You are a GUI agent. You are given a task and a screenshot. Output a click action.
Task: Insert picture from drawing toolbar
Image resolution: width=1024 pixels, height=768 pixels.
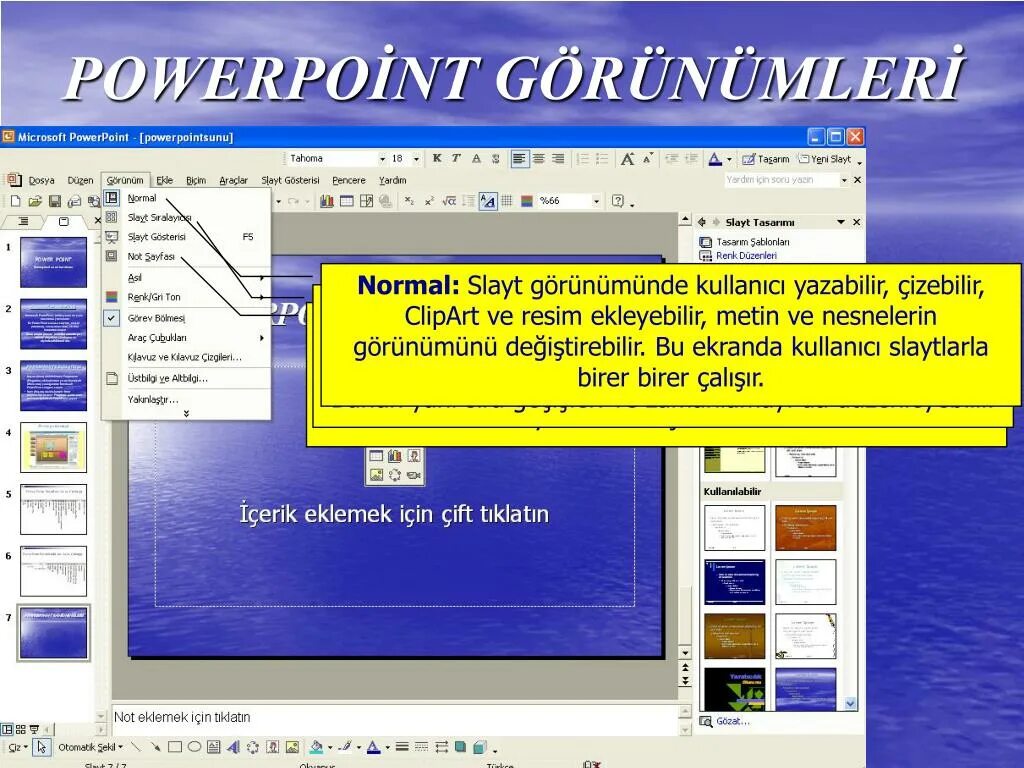pos(292,746)
